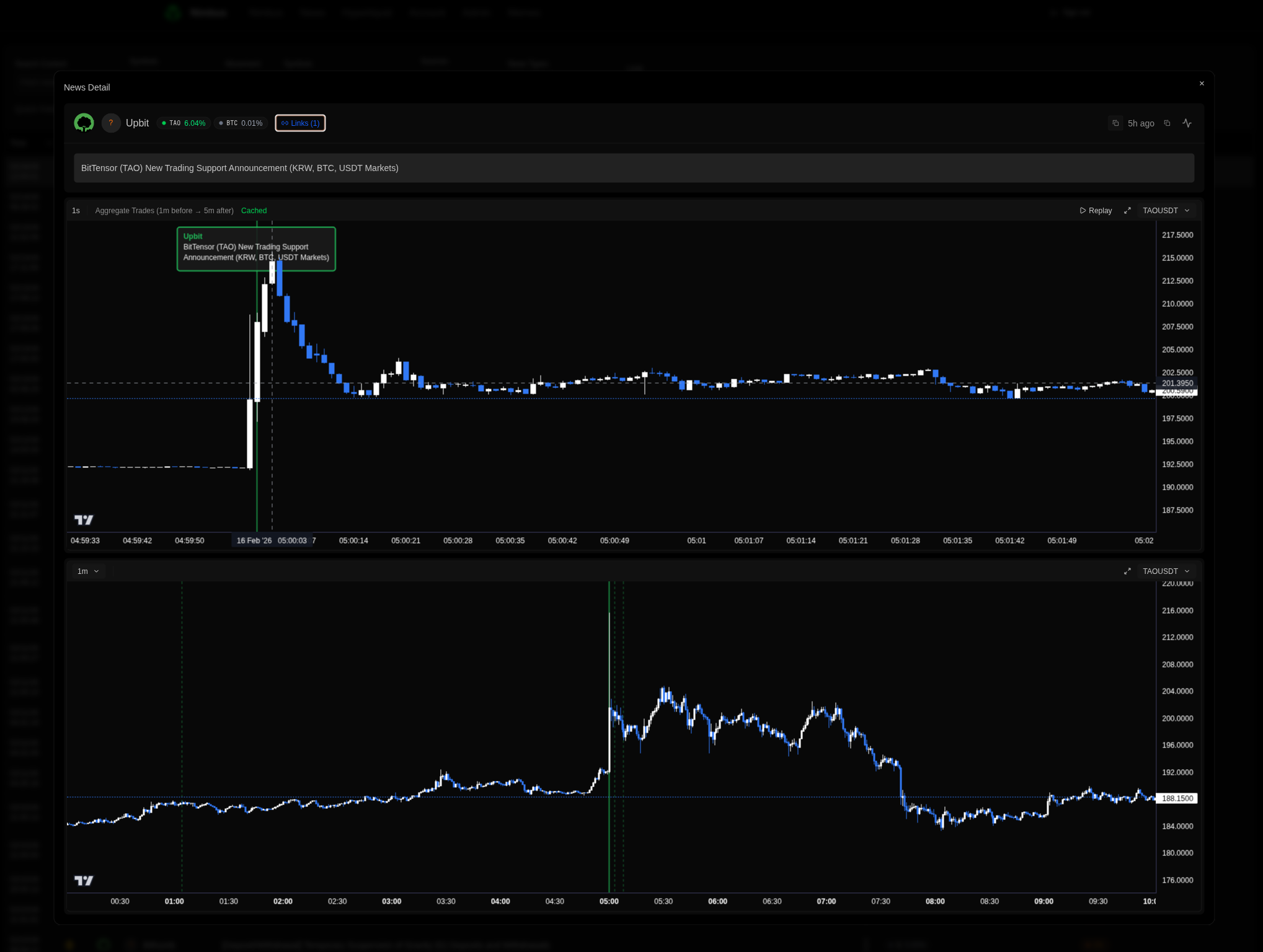This screenshot has width=1263, height=952.
Task: Open the TAOUSDT dropdown on lower chart
Action: pyautogui.click(x=1166, y=571)
